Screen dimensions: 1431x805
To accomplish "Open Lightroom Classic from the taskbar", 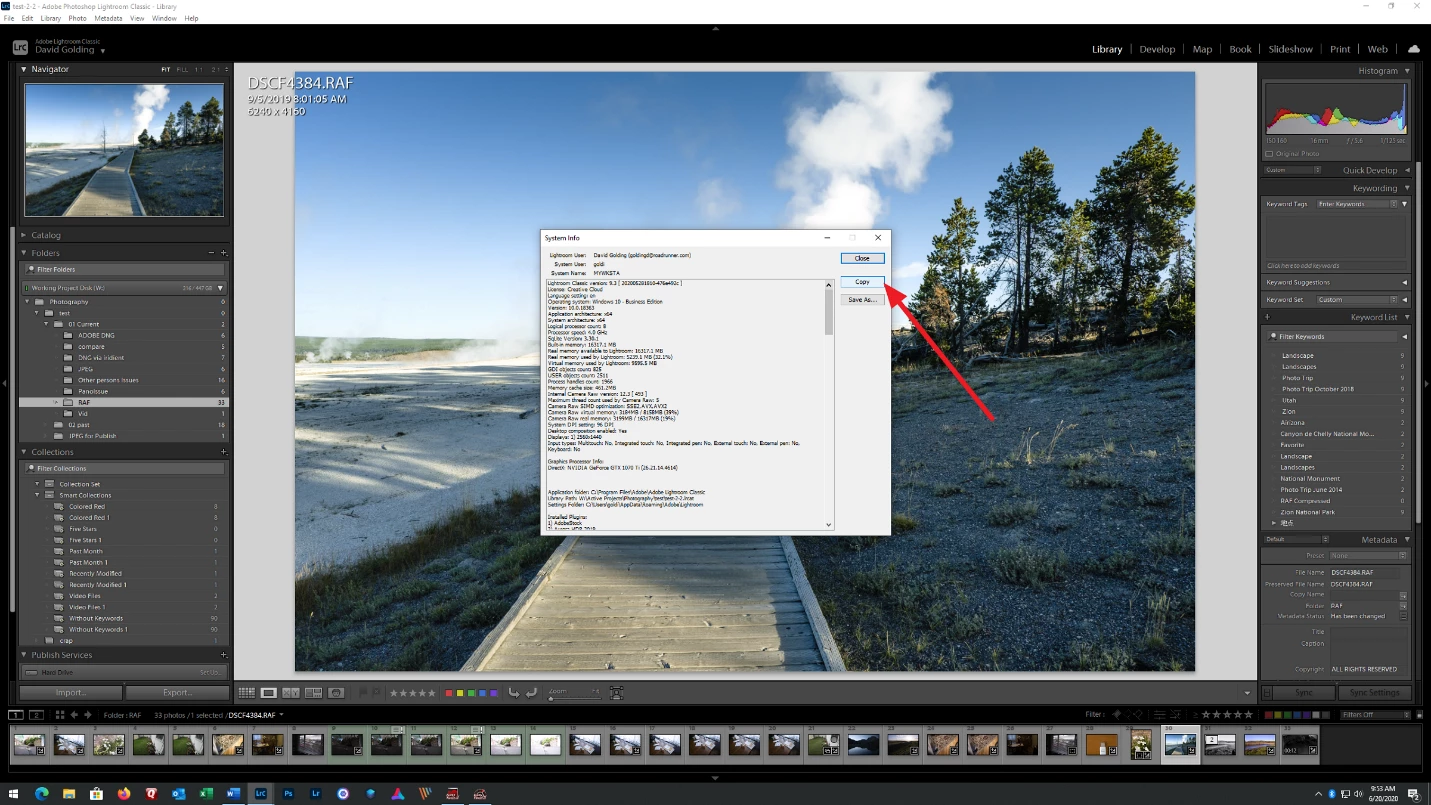I will (261, 794).
